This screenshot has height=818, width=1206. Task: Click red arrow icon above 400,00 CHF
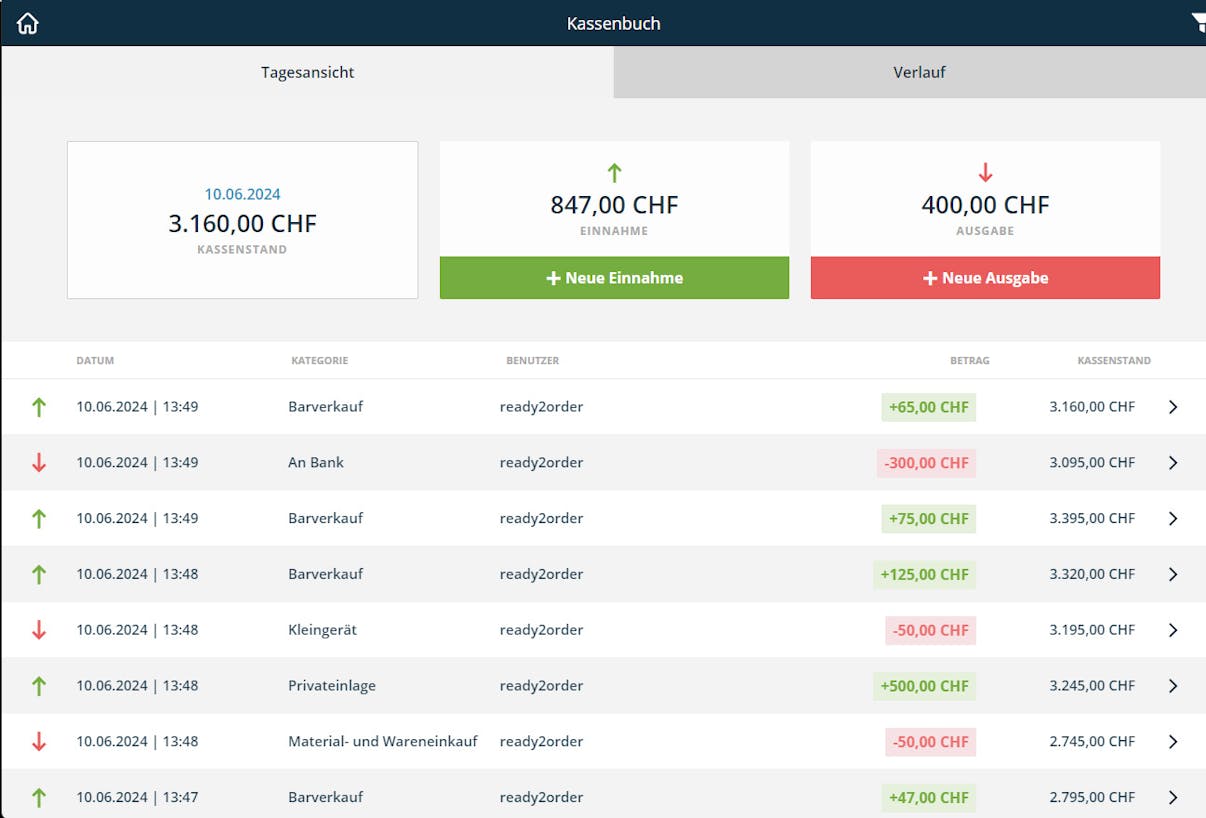point(985,173)
